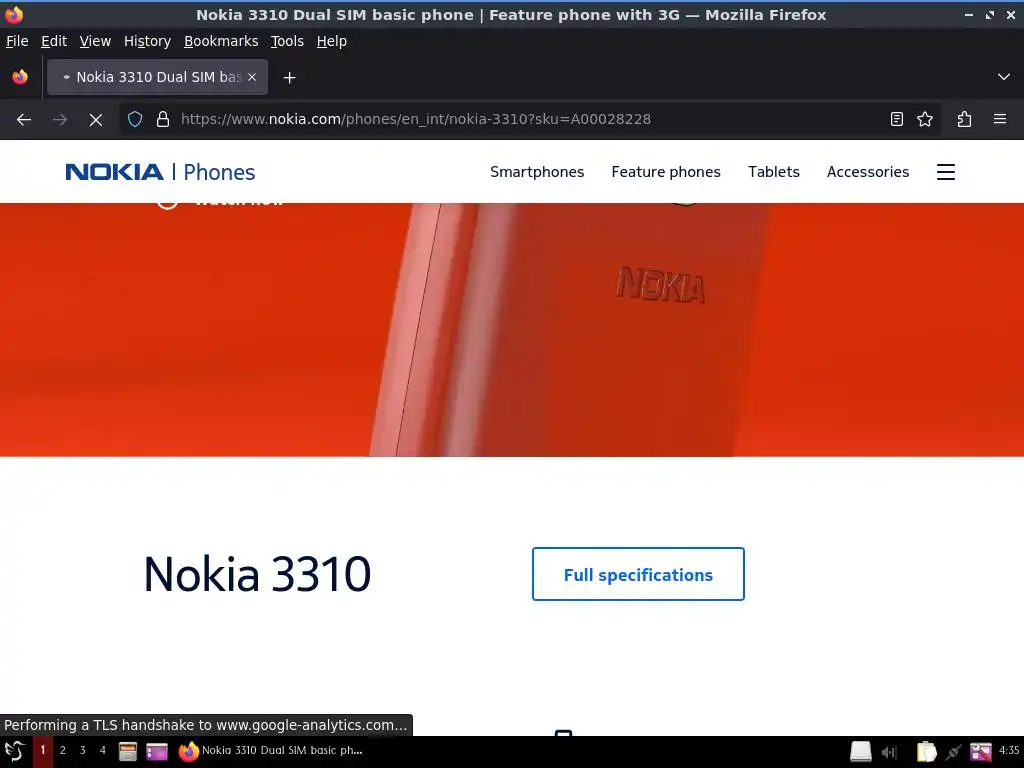Click the red Nokia phone hero image
Screen dimensions: 1024x768
click(x=512, y=330)
